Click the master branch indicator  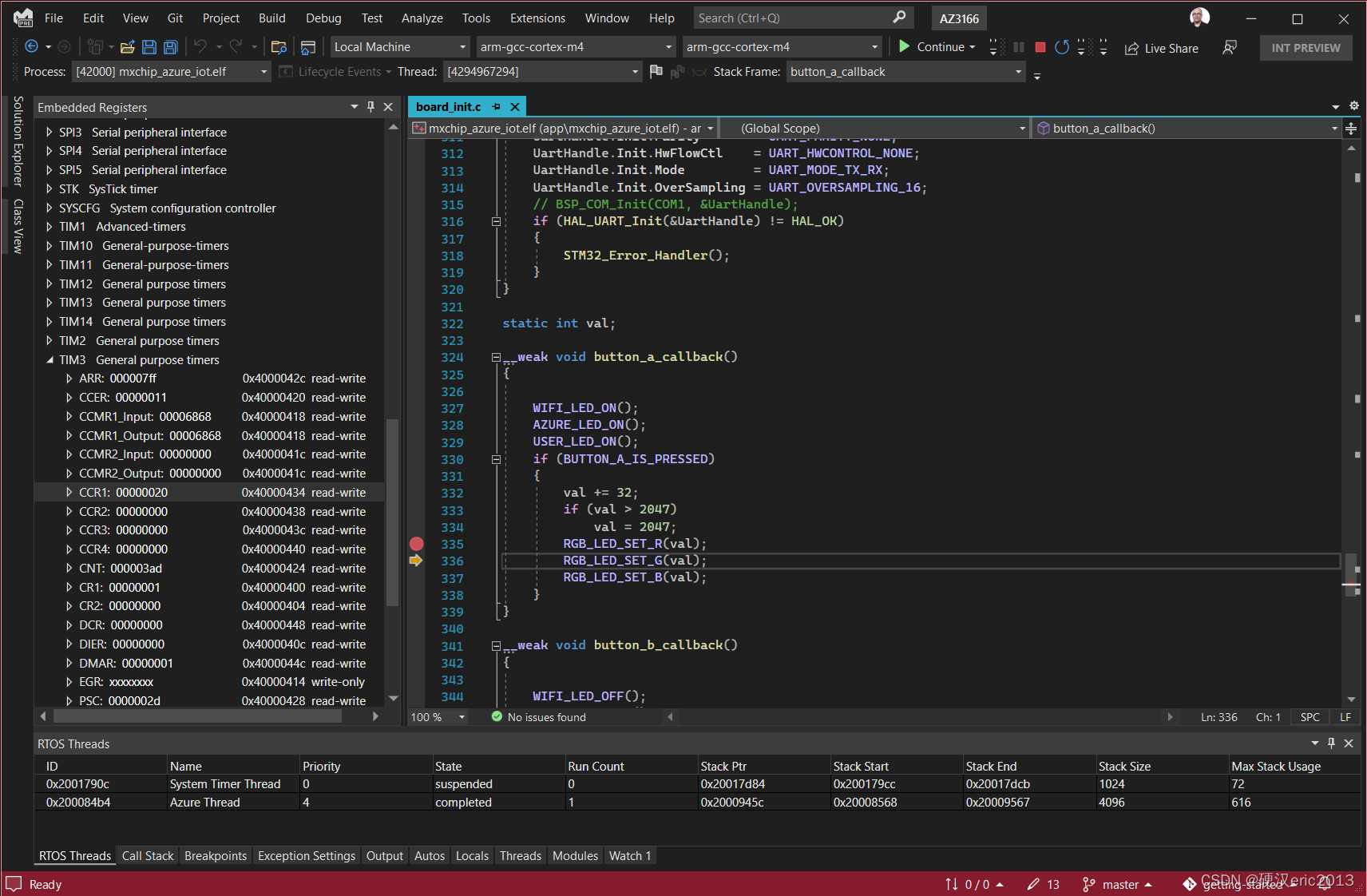coord(1117,884)
